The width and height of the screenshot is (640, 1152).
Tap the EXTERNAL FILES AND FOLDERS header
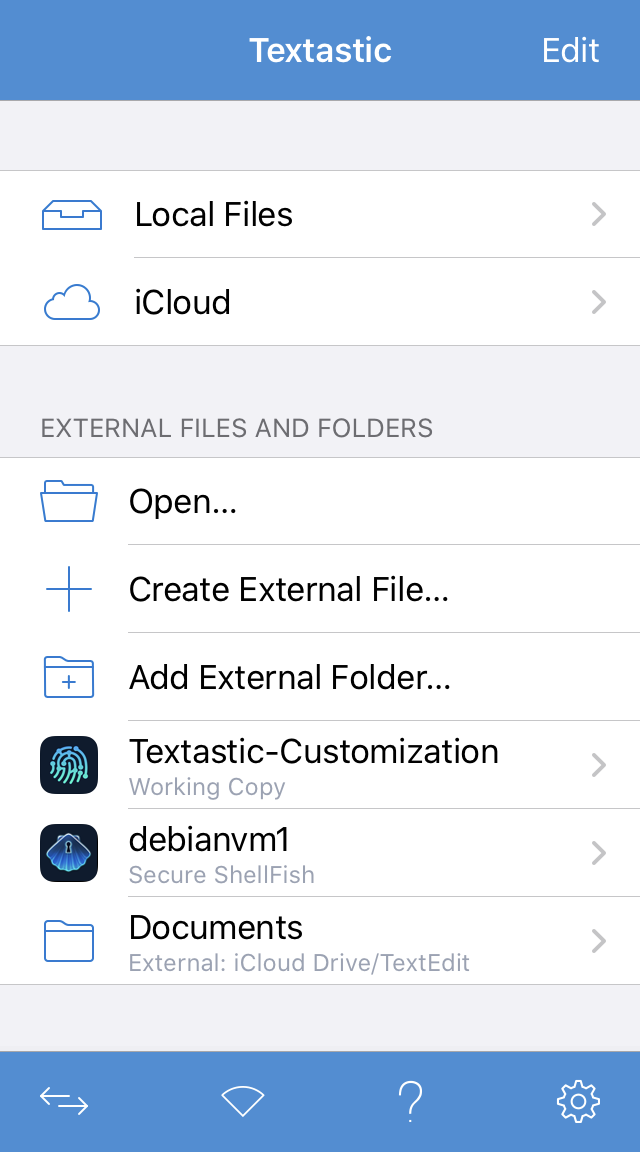pyautogui.click(x=237, y=428)
